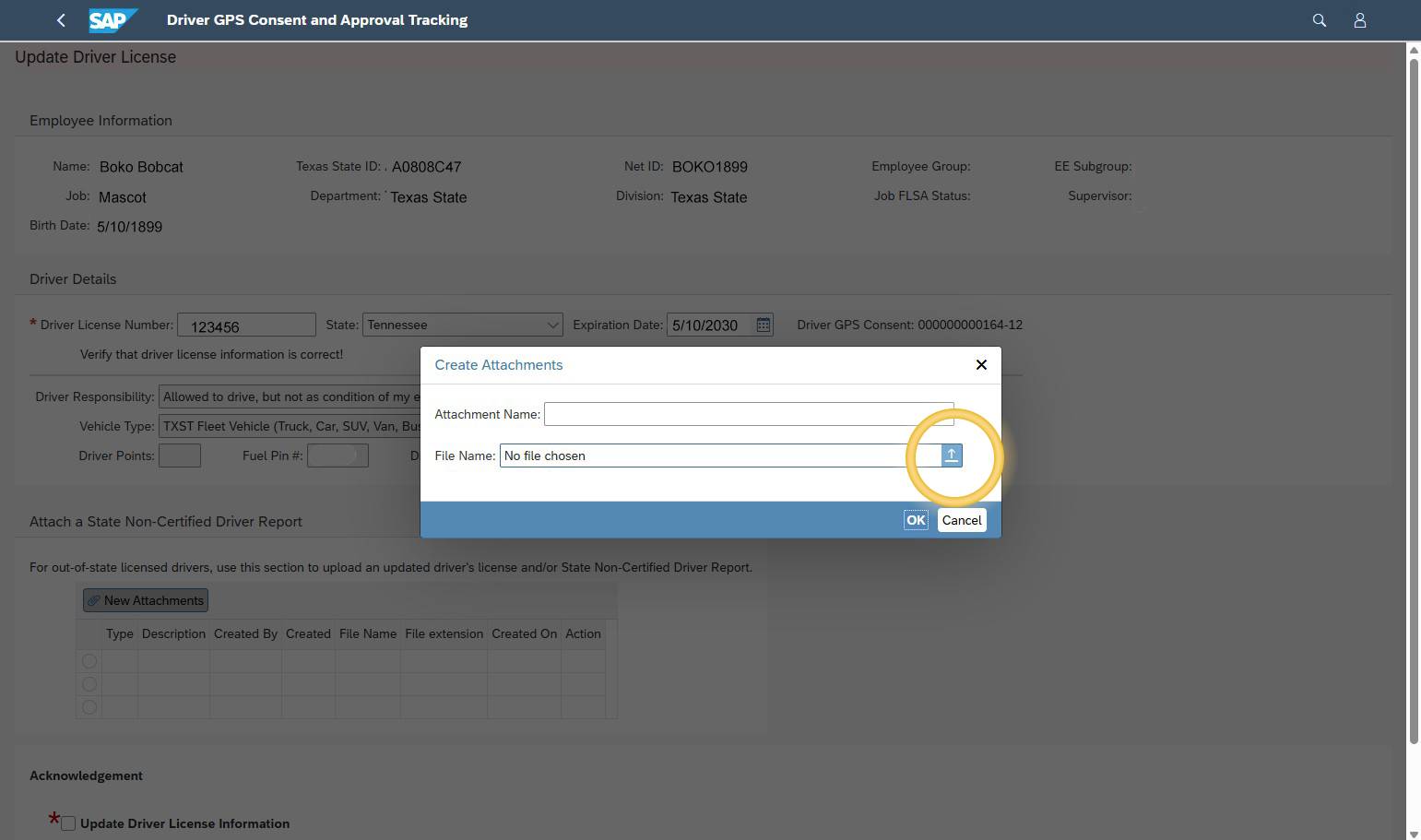Click the New Attachments button
The height and width of the screenshot is (840, 1421).
[145, 599]
